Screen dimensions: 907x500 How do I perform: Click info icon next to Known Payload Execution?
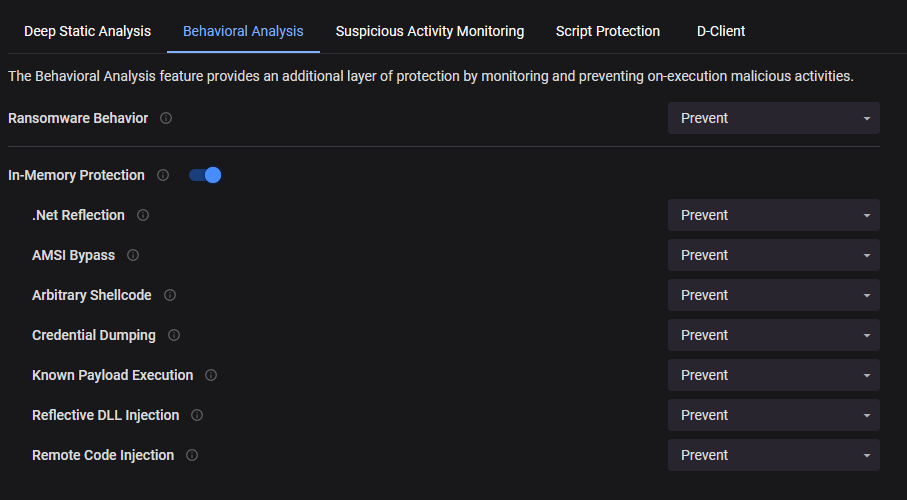click(x=211, y=375)
